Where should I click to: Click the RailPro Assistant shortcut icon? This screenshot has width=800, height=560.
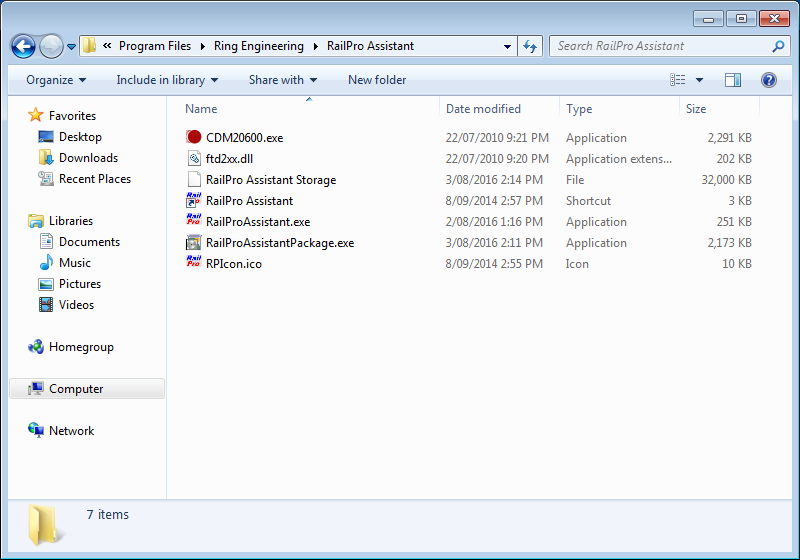tap(194, 201)
